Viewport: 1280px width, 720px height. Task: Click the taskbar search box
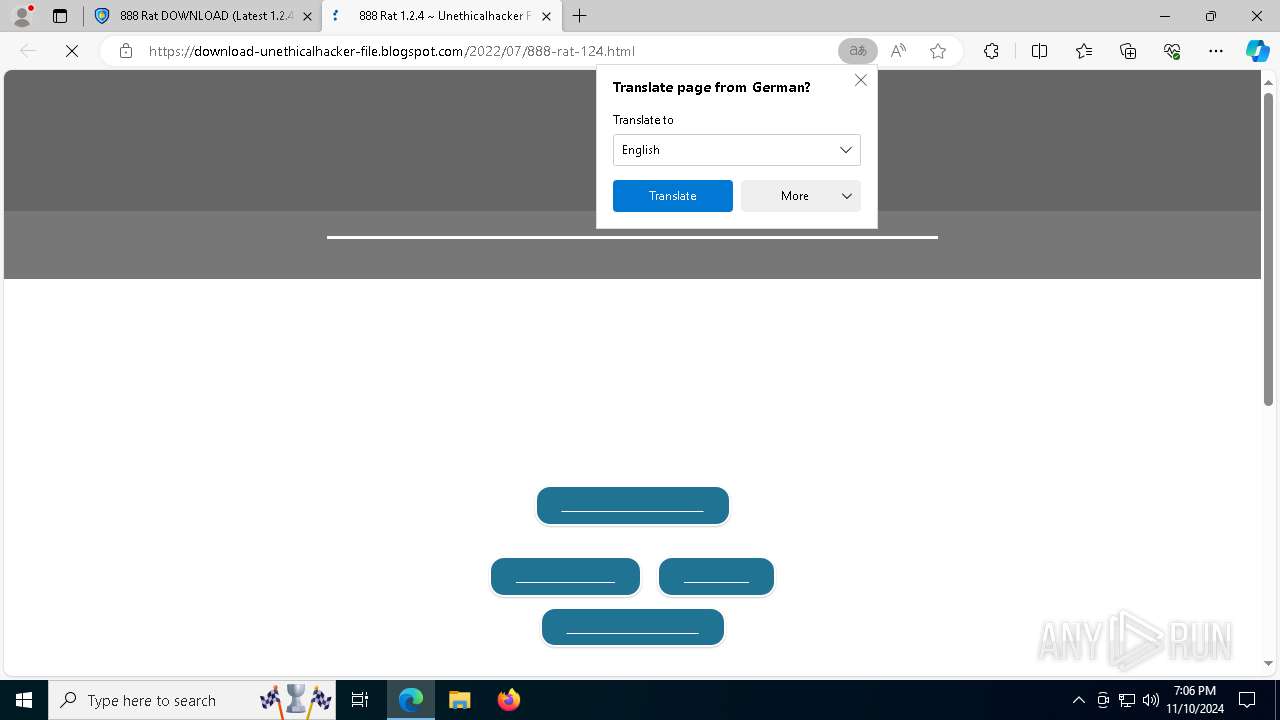pyautogui.click(x=192, y=700)
